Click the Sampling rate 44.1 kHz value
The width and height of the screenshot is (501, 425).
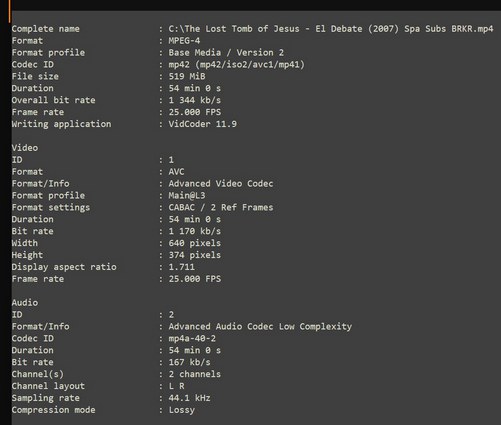[189, 398]
